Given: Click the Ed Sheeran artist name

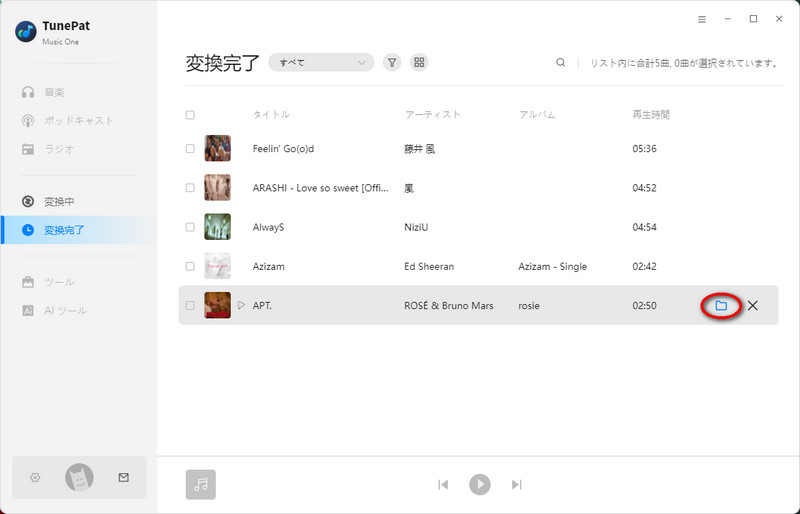Looking at the screenshot, I should [429, 266].
